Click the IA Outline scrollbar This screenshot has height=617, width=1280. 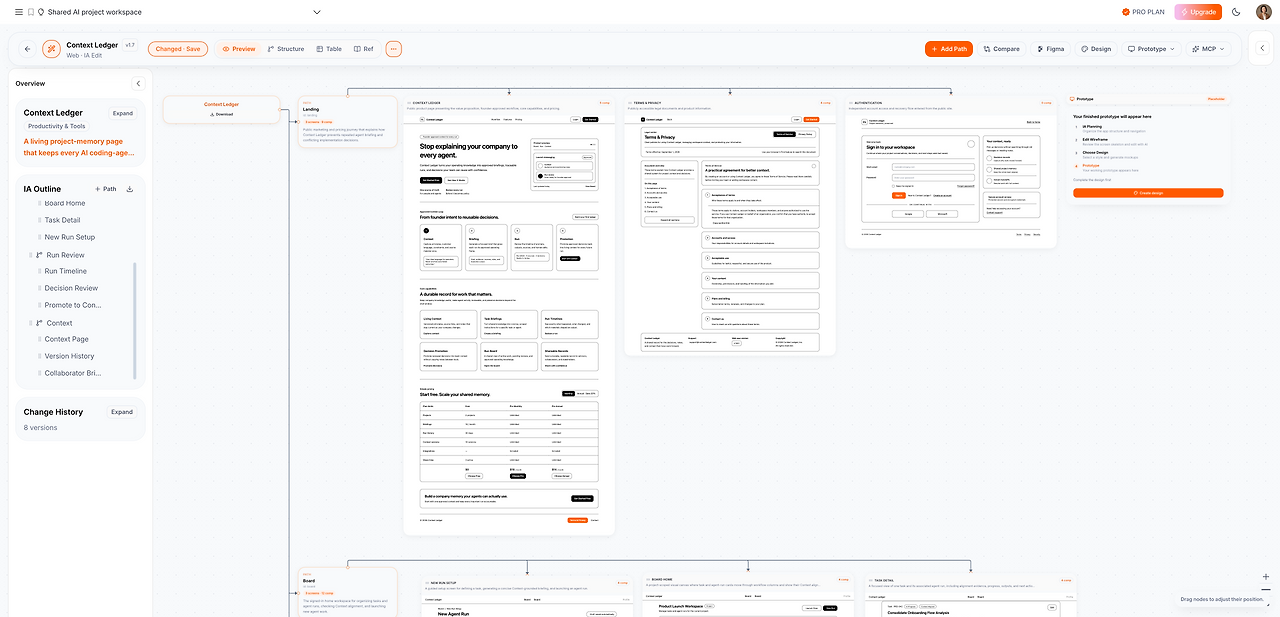coord(134,320)
